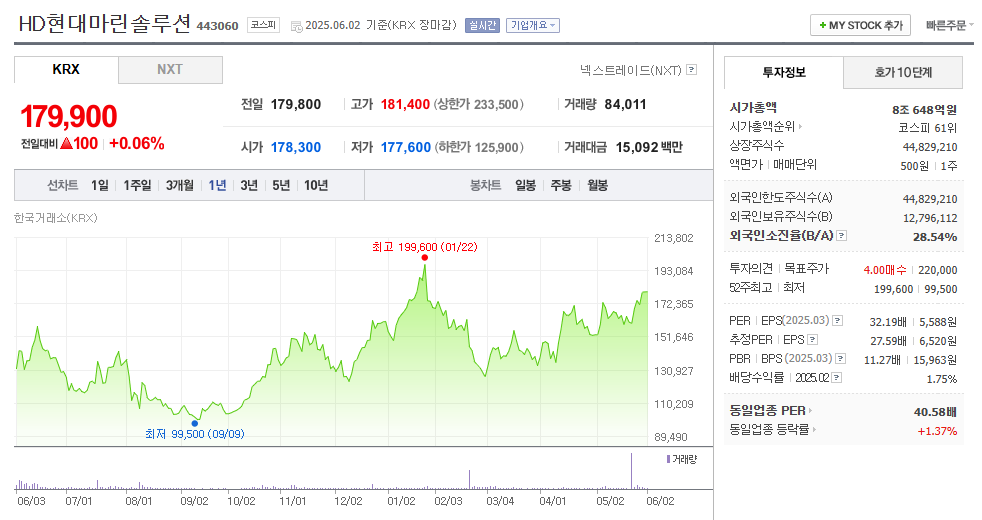This screenshot has width=982, height=520.
Task: Show the 주봉 candle chart
Action: (x=561, y=185)
